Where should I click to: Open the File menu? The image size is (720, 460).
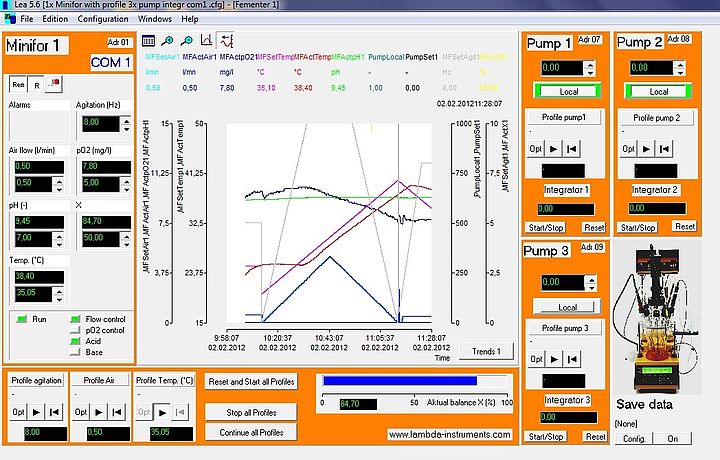click(x=27, y=19)
